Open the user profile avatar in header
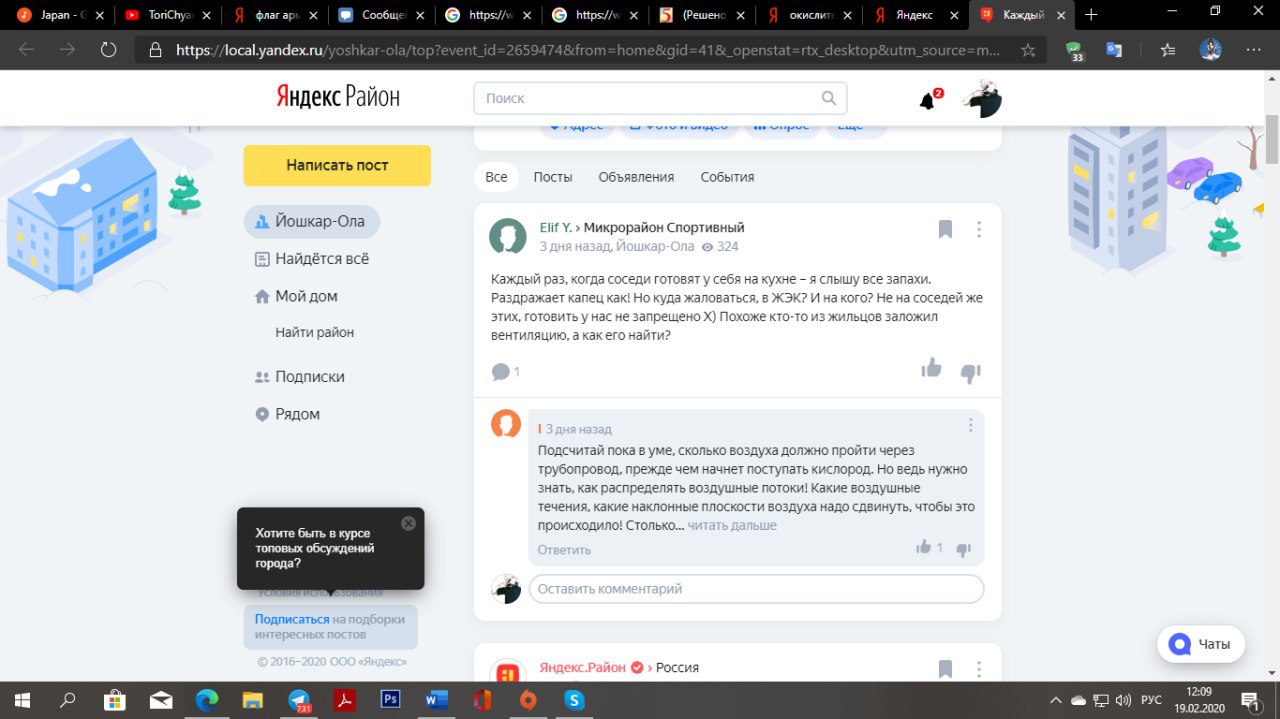The image size is (1280, 719). (982, 99)
